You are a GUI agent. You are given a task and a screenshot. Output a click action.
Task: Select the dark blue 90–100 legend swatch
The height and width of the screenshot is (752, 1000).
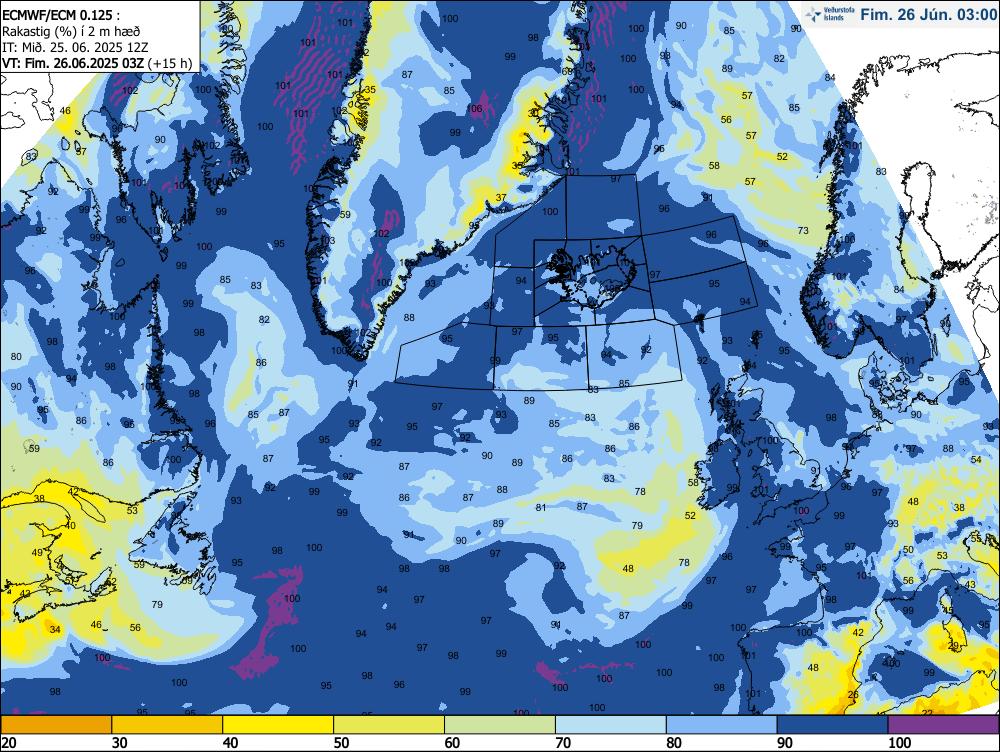click(832, 725)
